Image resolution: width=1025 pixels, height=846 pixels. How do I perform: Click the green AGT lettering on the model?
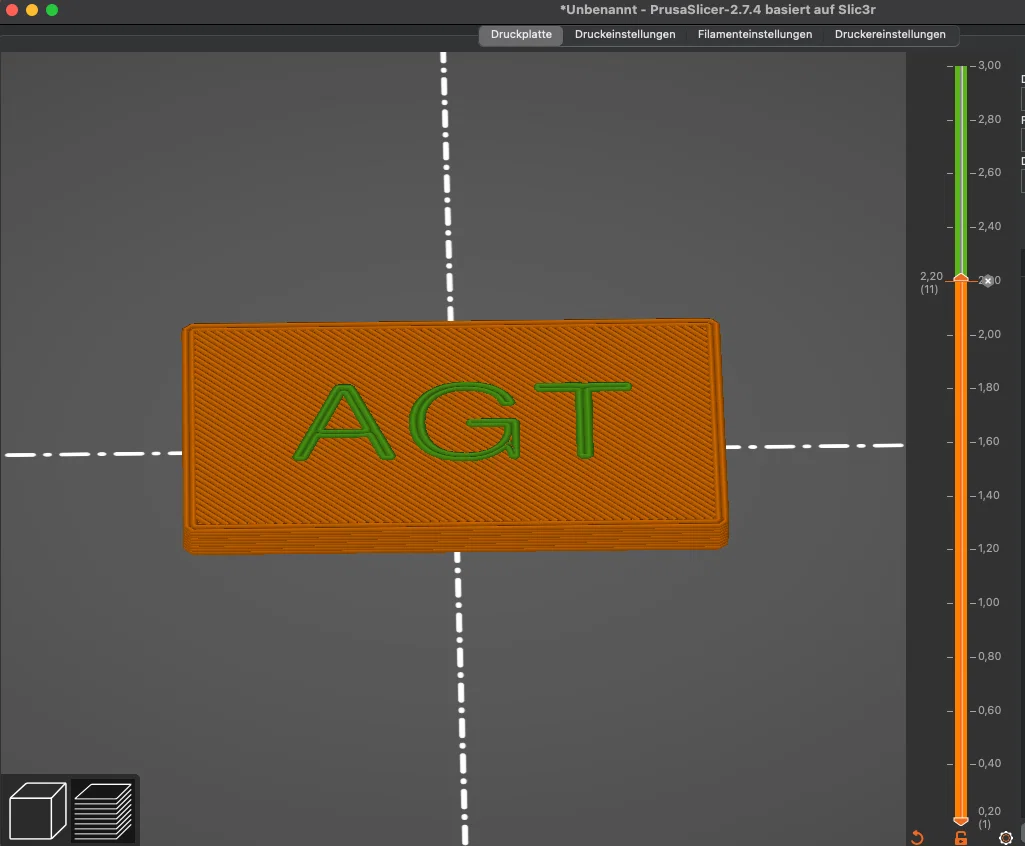[x=462, y=420]
